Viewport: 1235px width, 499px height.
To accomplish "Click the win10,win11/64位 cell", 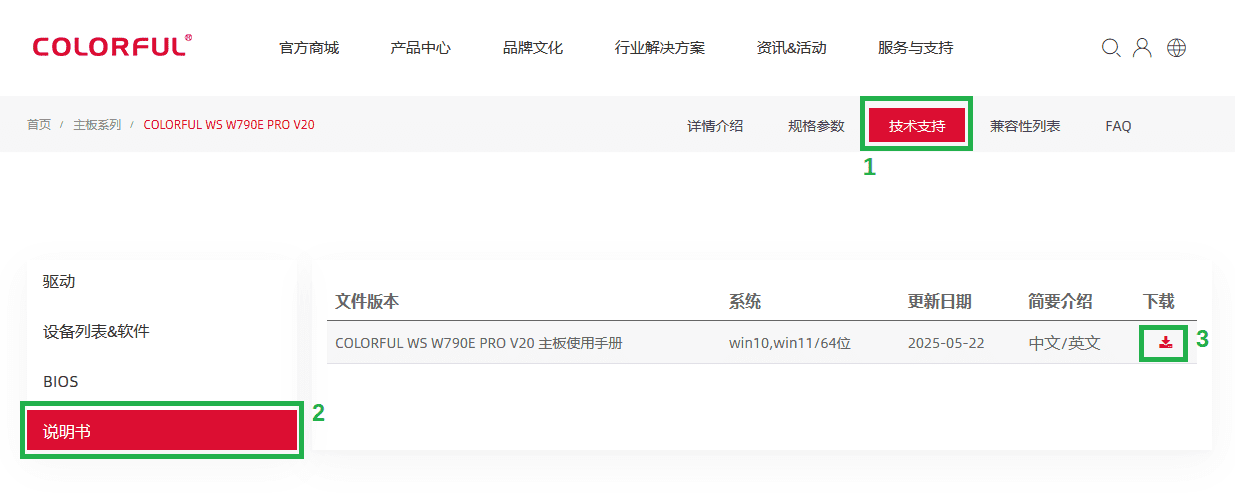I will [789, 343].
